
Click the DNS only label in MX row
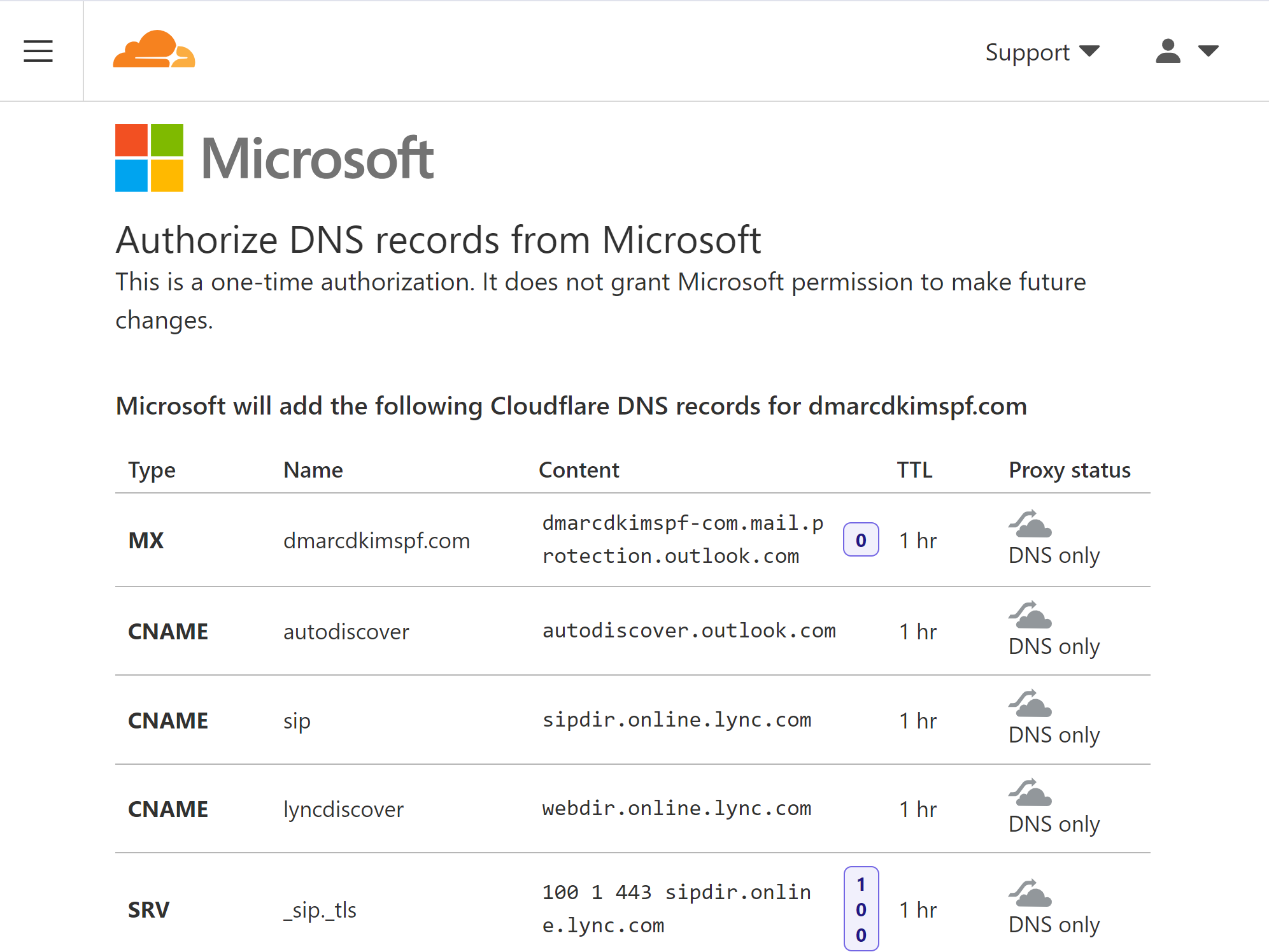[1054, 555]
